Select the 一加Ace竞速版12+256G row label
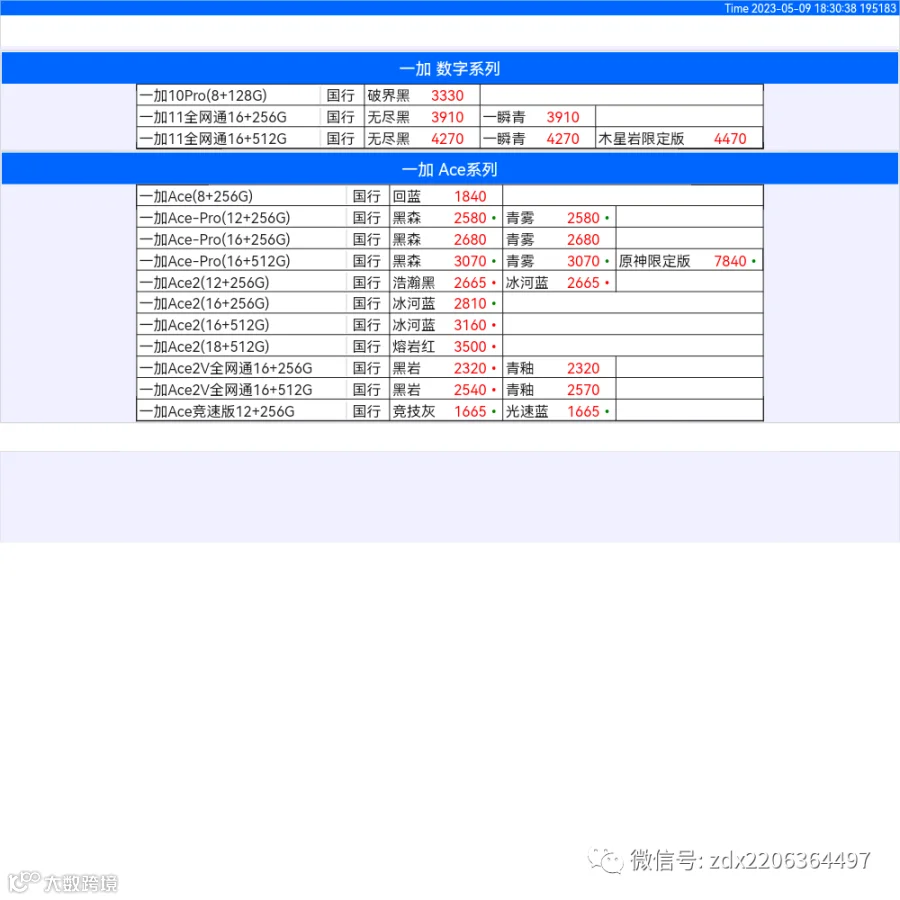 [242, 411]
